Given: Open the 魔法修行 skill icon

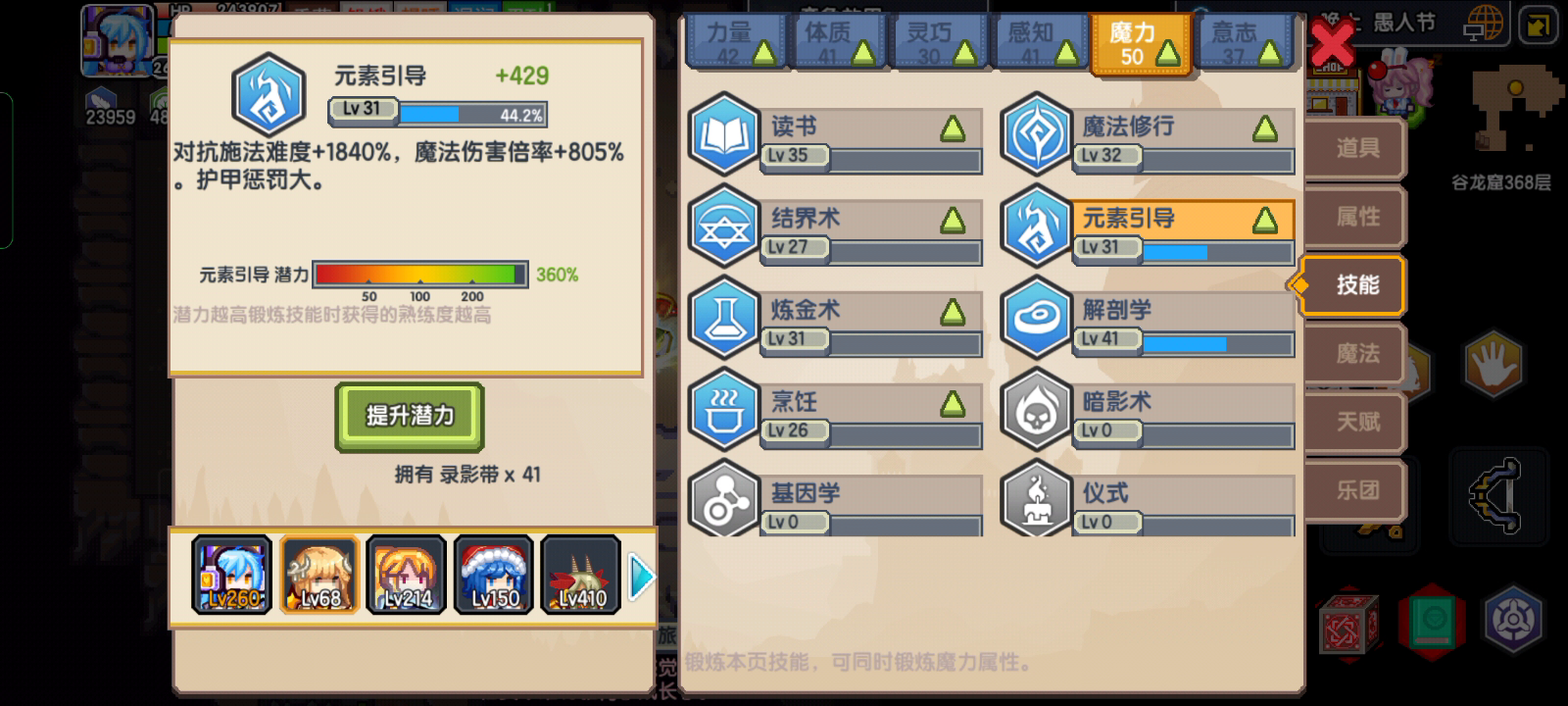Looking at the screenshot, I should pyautogui.click(x=1037, y=136).
